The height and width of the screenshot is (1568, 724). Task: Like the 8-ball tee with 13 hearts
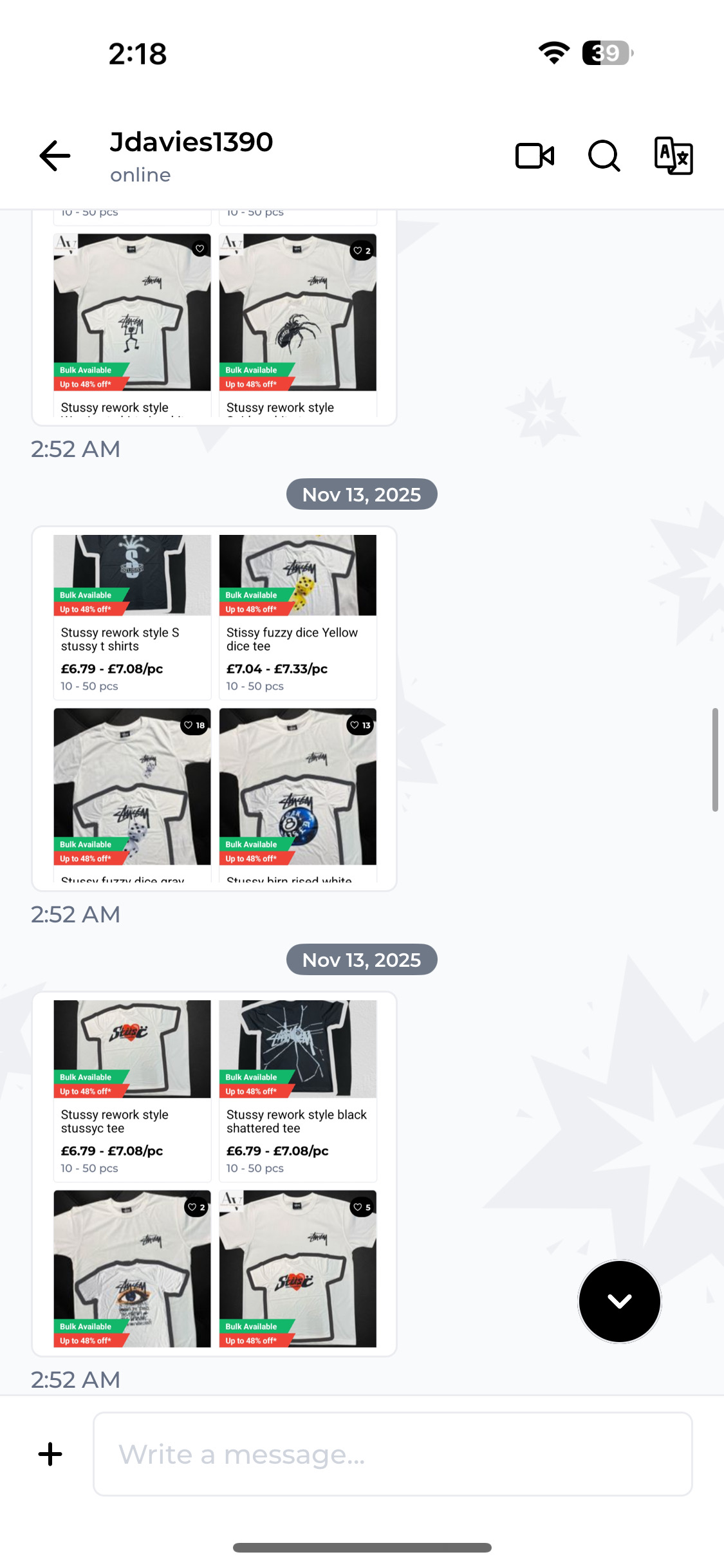pyautogui.click(x=360, y=725)
